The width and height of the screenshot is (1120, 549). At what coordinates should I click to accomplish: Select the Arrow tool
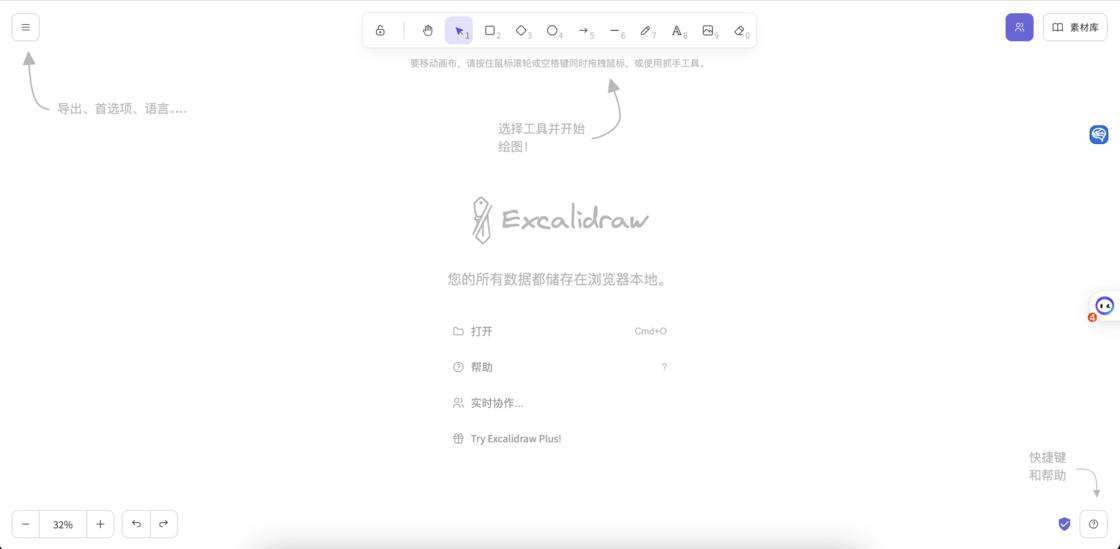pos(584,31)
